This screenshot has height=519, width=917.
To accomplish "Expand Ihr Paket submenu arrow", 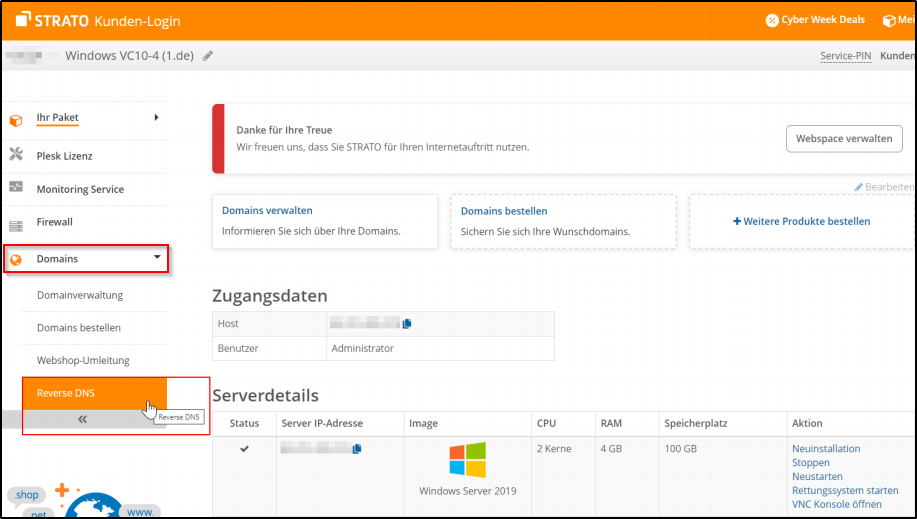I will 156,118.
